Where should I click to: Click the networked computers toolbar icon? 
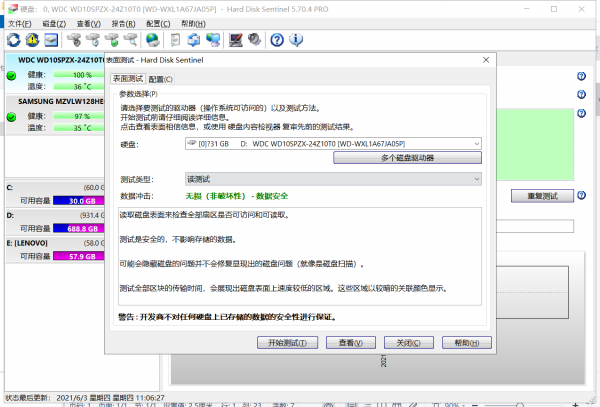pos(213,40)
